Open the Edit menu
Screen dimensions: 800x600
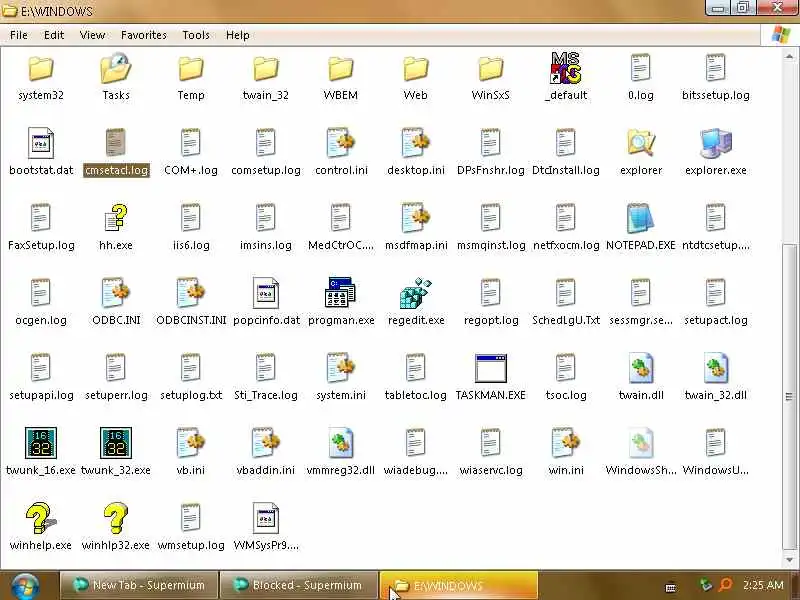[x=54, y=35]
